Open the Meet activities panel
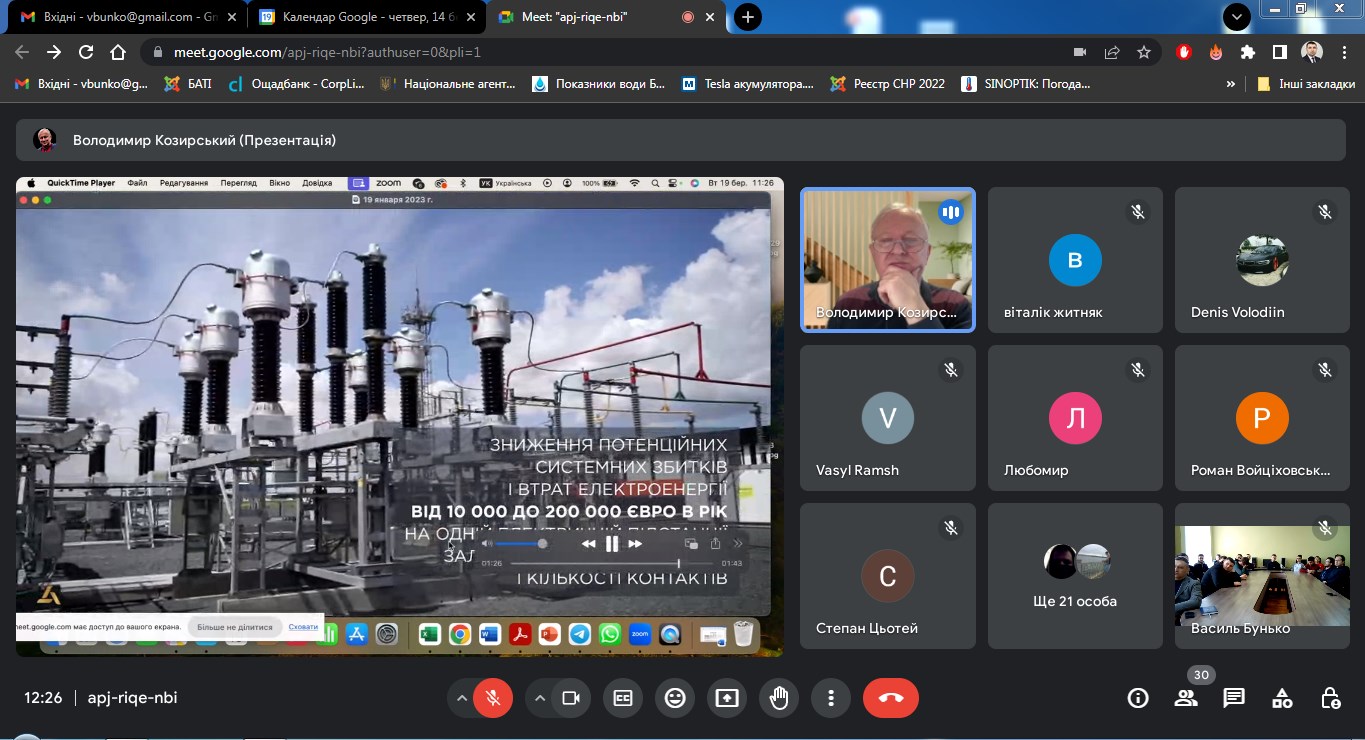This screenshot has width=1365, height=740. point(1282,698)
